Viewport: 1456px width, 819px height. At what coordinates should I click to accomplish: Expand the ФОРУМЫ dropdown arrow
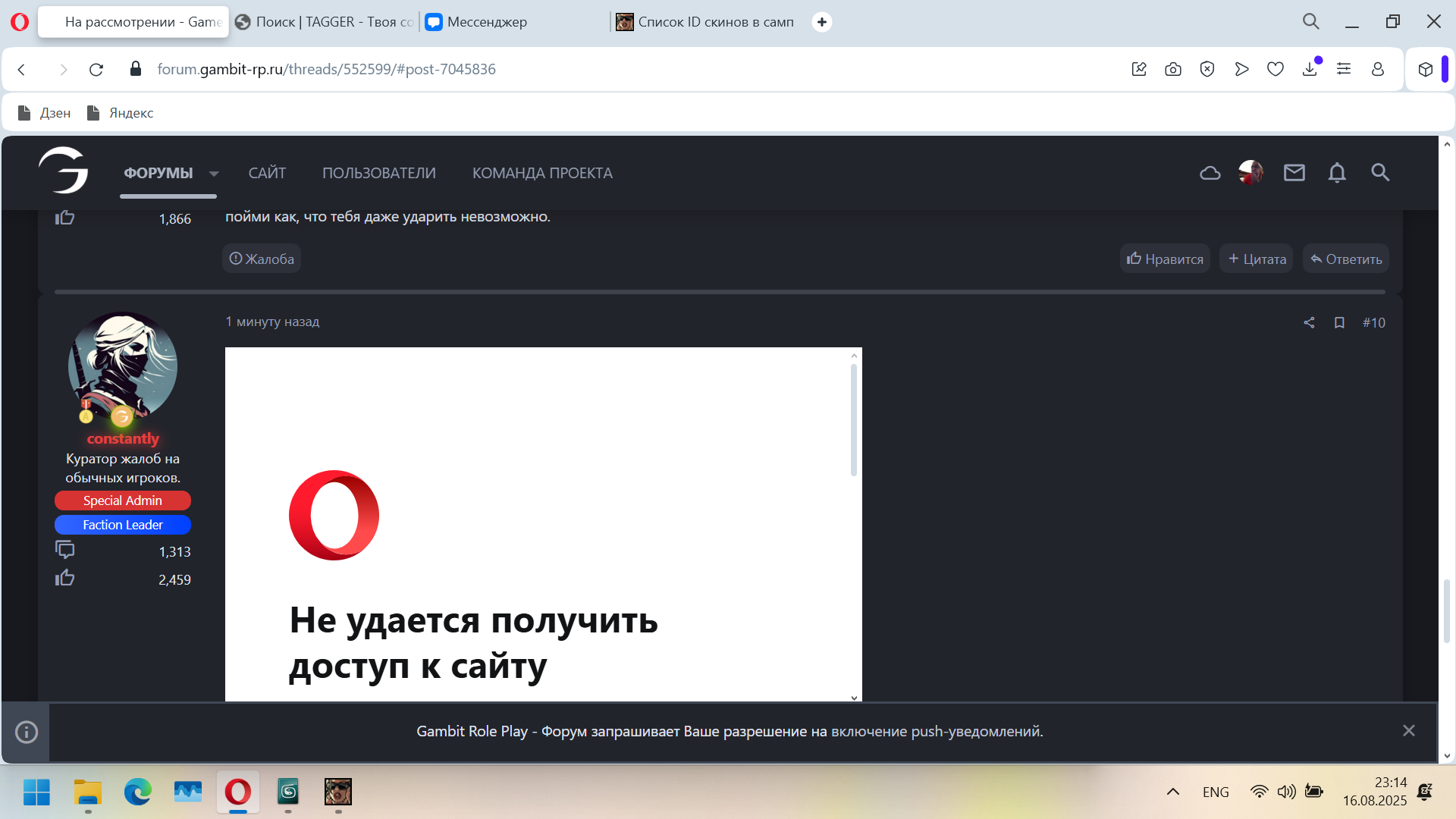(214, 174)
